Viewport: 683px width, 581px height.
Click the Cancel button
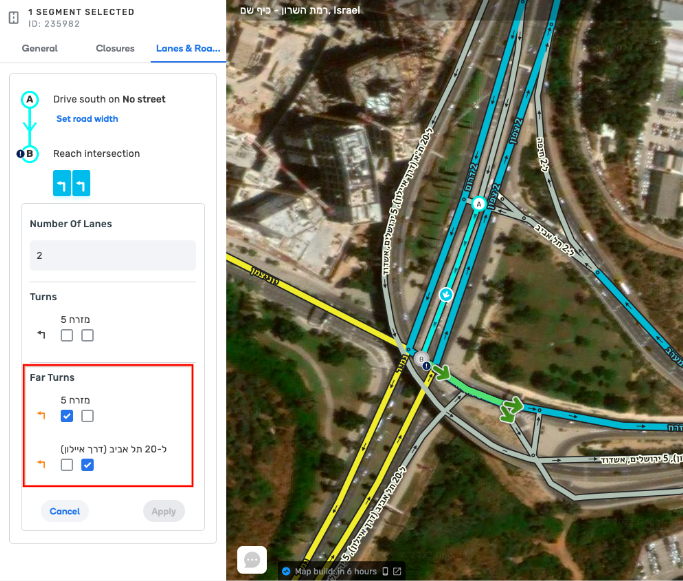[64, 511]
